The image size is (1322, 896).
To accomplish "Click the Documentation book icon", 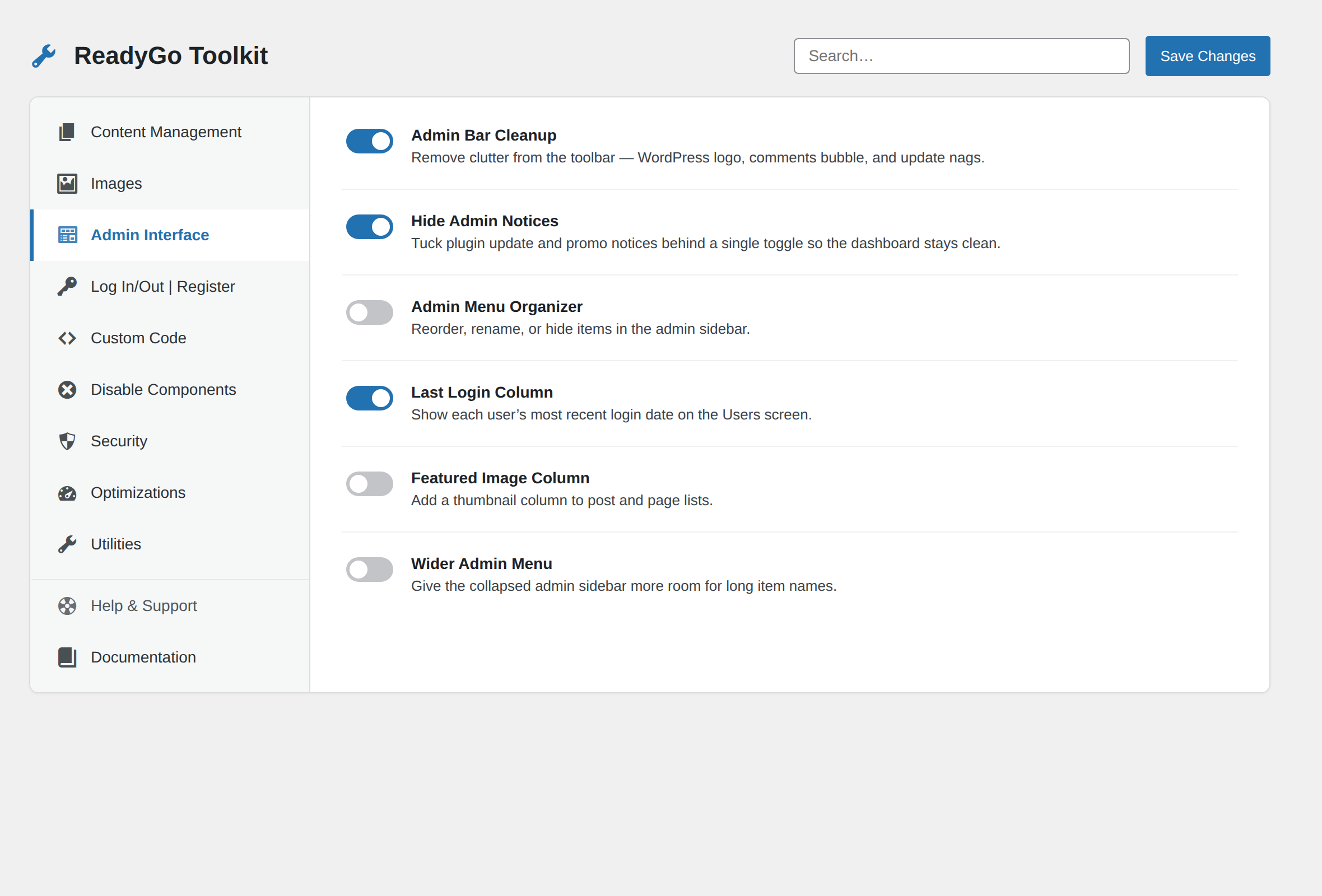I will click(67, 657).
